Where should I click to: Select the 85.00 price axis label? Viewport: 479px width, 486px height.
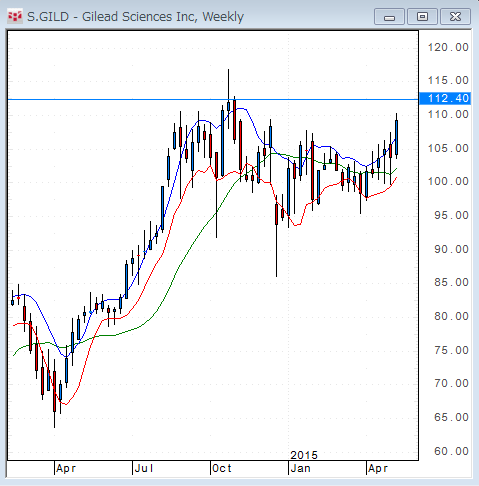click(451, 282)
